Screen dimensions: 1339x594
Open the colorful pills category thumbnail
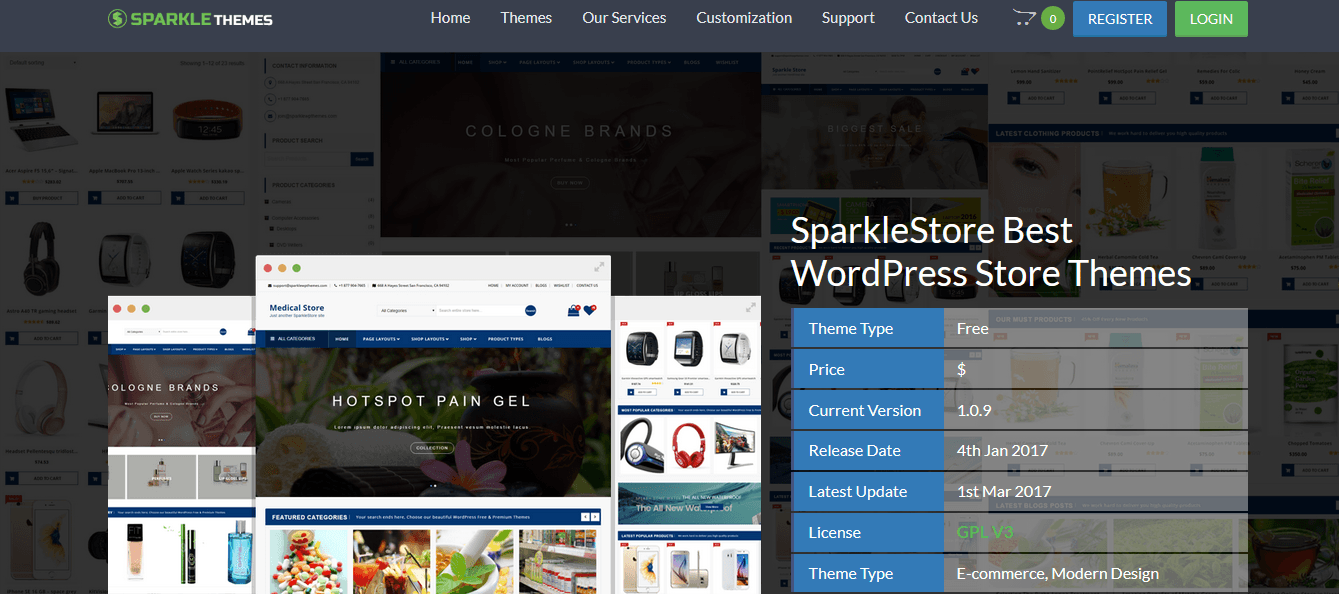[306, 561]
